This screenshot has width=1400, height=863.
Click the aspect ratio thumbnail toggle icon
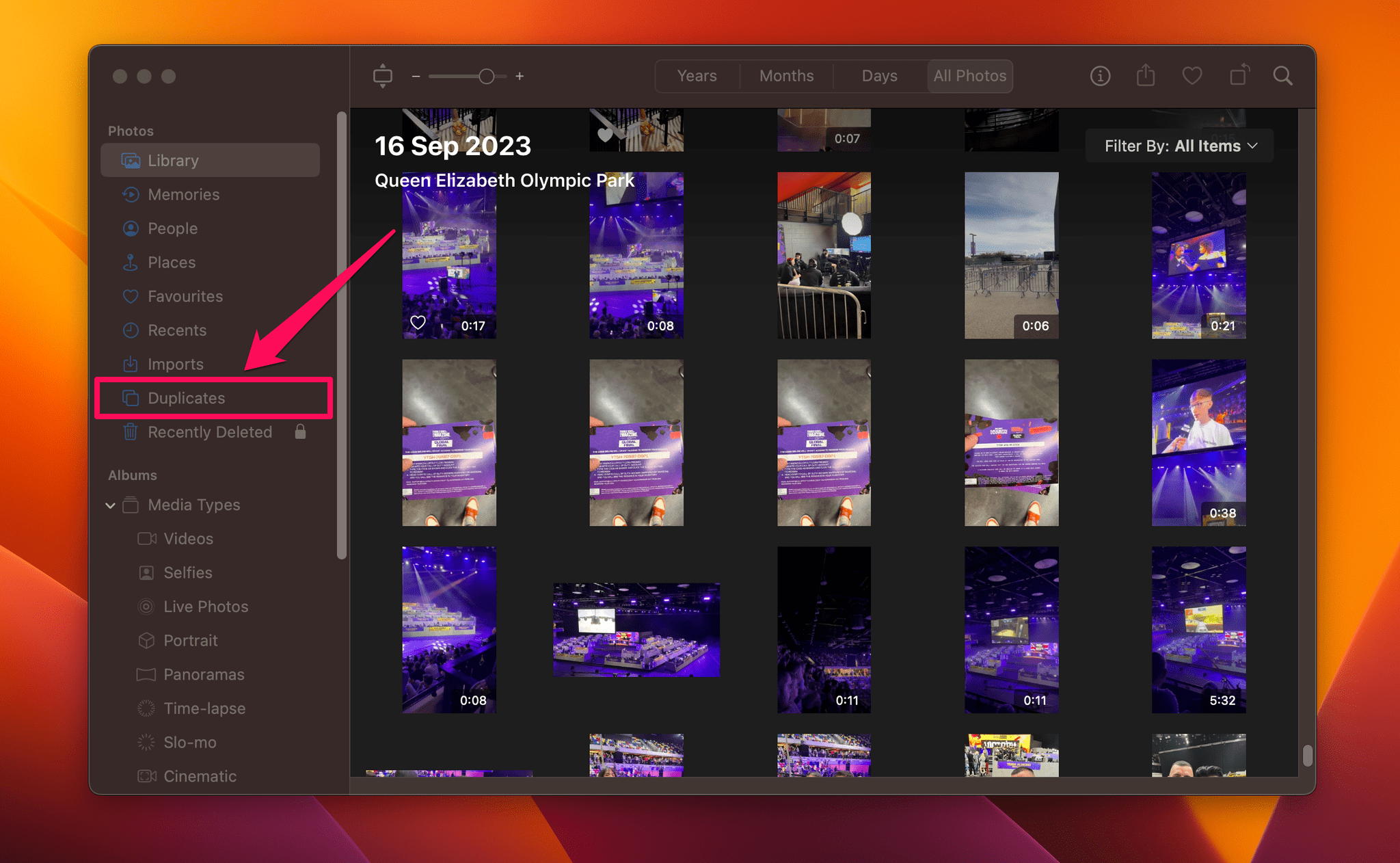pos(383,76)
